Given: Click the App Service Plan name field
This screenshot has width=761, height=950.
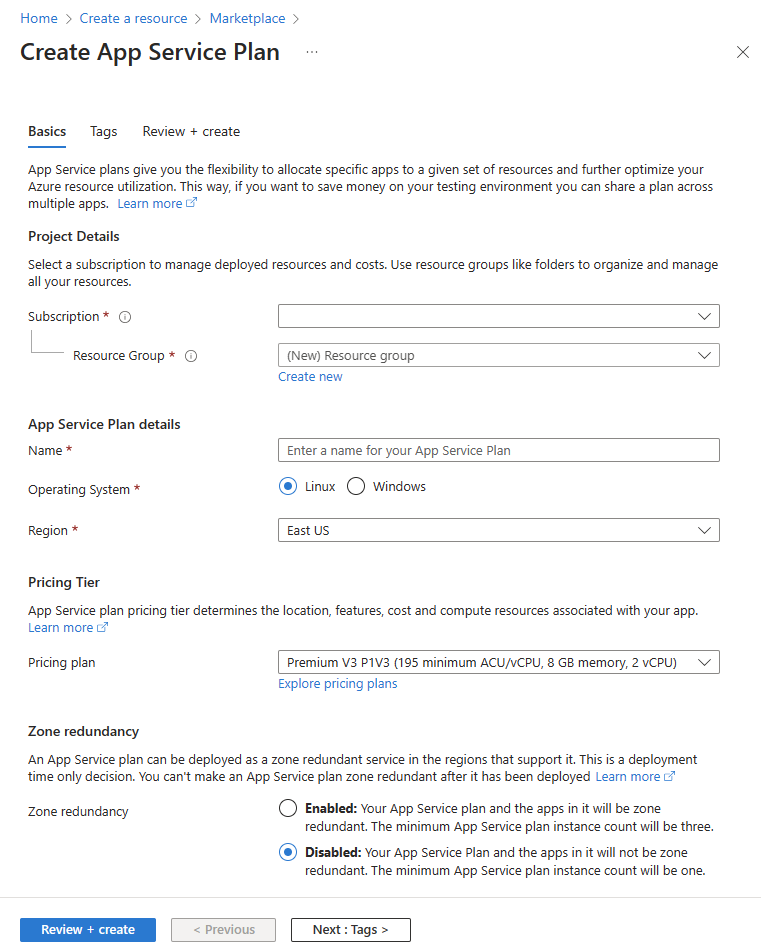Looking at the screenshot, I should pos(498,450).
